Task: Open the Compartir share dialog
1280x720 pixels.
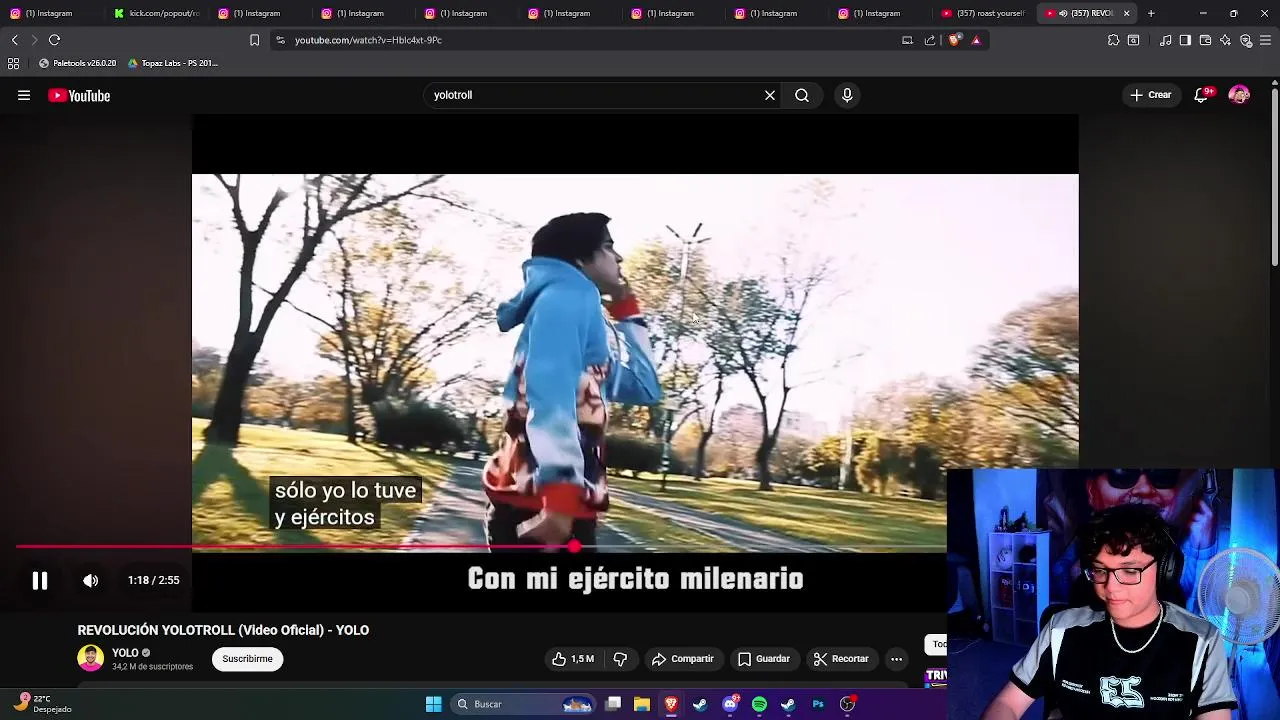Action: coord(683,659)
